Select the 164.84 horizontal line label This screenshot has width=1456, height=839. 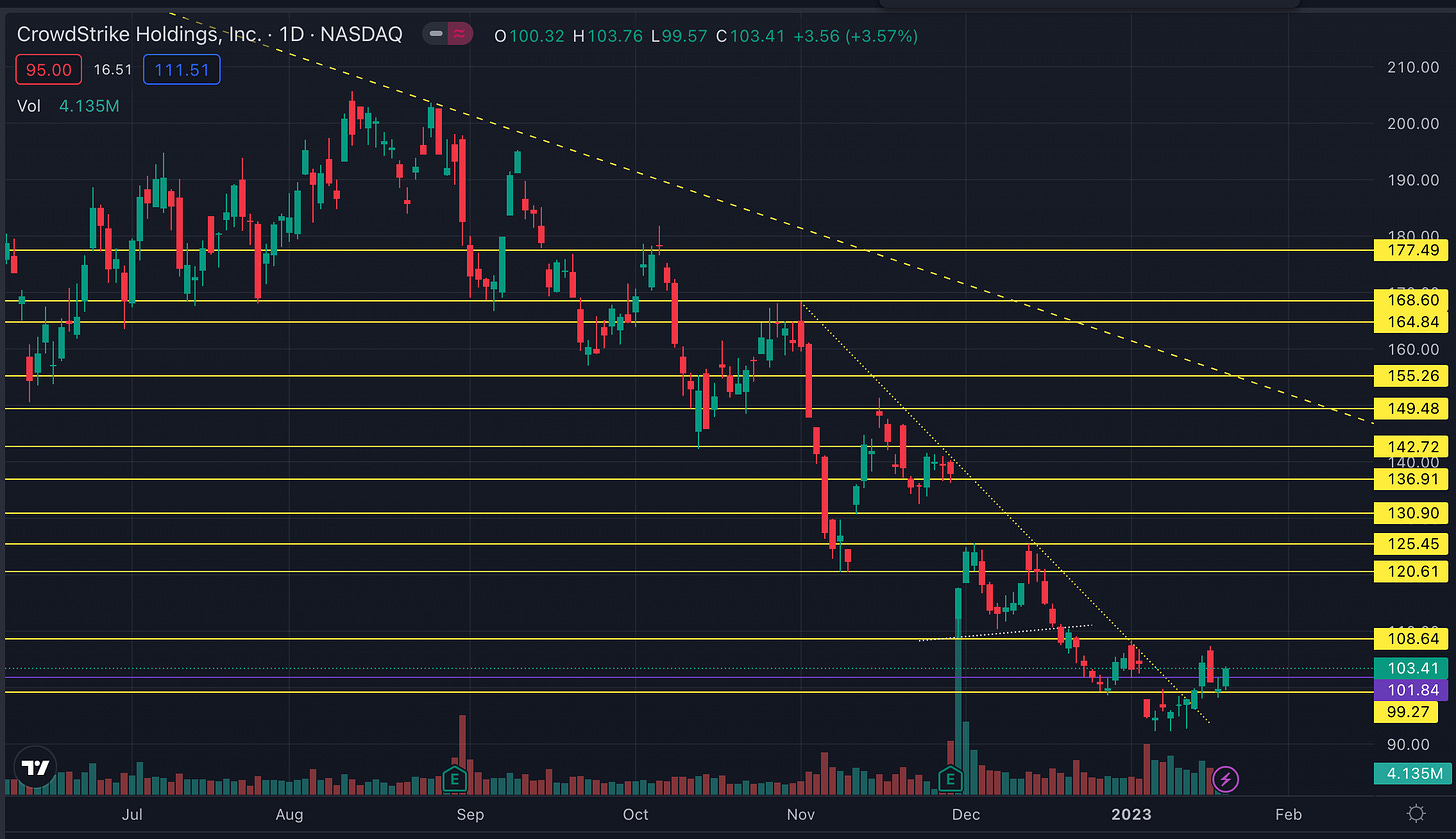pos(1412,322)
